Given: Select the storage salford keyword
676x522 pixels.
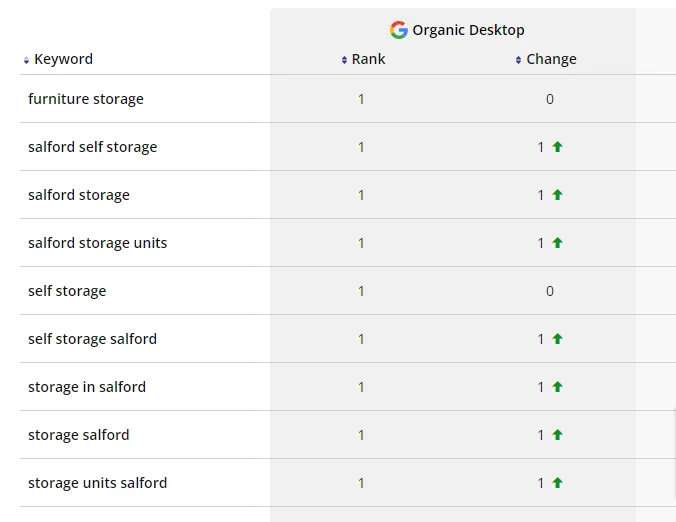Looking at the screenshot, I should [x=78, y=434].
